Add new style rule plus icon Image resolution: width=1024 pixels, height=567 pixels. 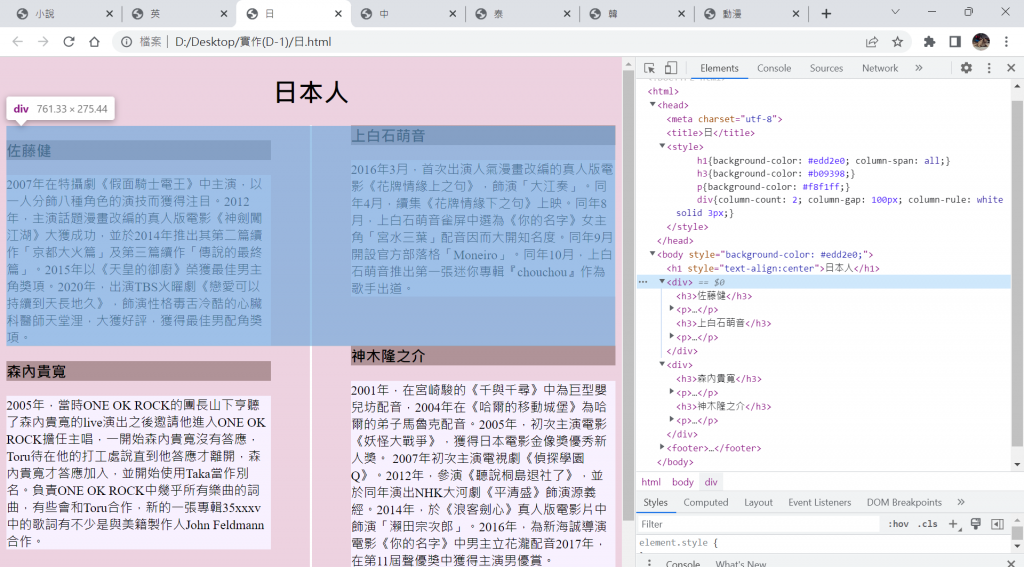click(953, 524)
